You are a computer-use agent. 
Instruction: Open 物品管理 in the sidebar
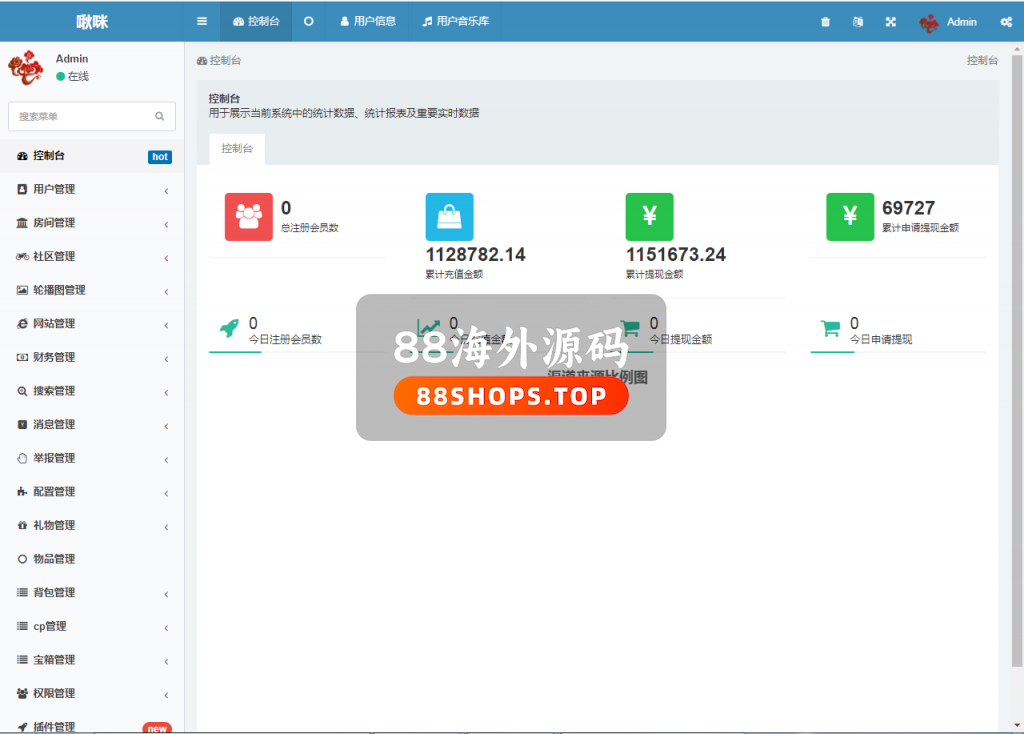coord(54,559)
